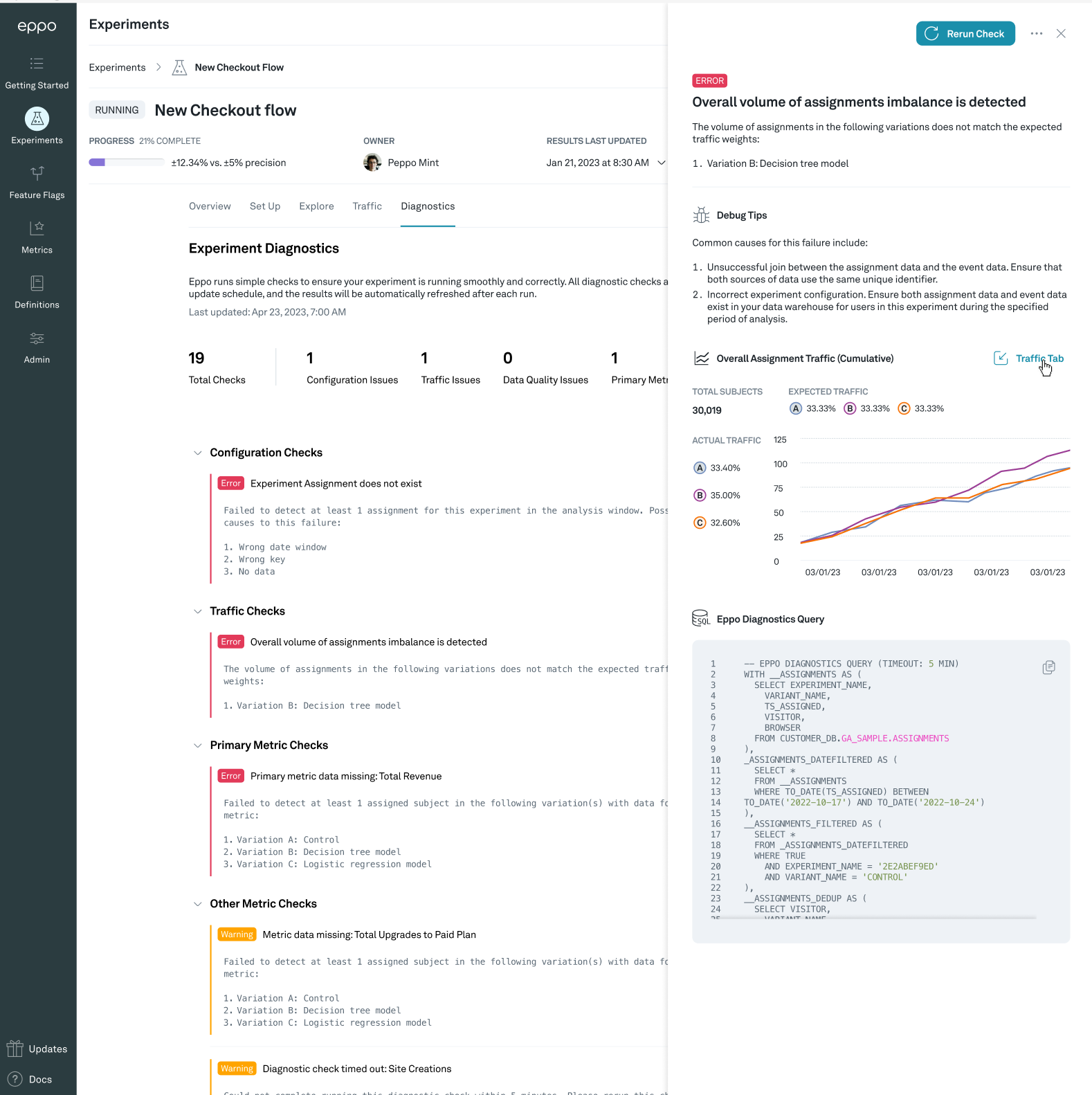Image resolution: width=1092 pixels, height=1095 pixels.
Task: Open Updates gift icon
Action: pos(15,1049)
